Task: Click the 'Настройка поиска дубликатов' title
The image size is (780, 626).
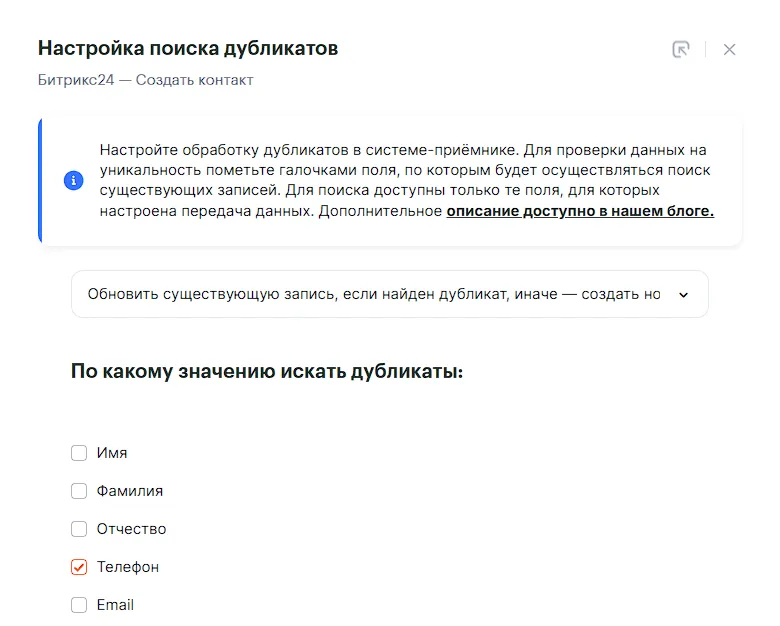Action: tap(188, 48)
